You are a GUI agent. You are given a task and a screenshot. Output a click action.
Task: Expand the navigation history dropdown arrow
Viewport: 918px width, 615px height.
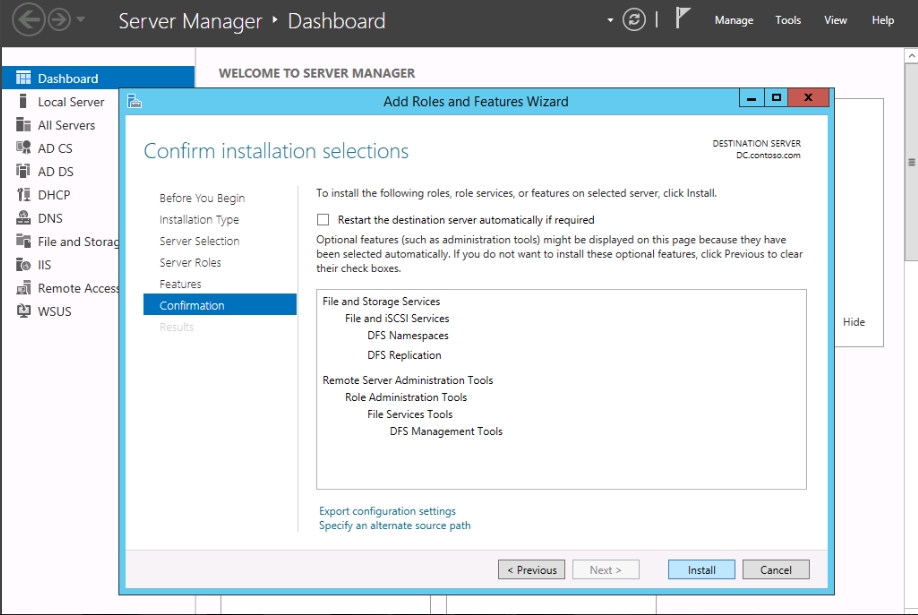point(81,20)
